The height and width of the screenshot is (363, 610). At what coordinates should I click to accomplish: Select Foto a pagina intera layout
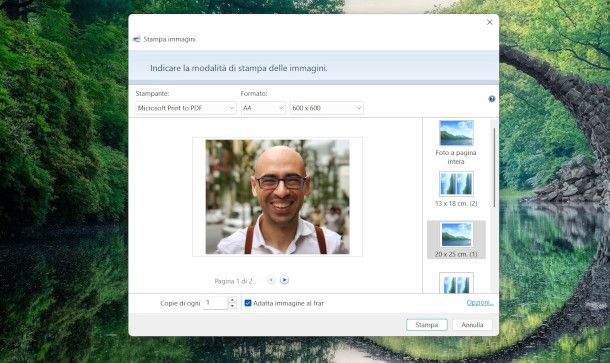click(456, 142)
